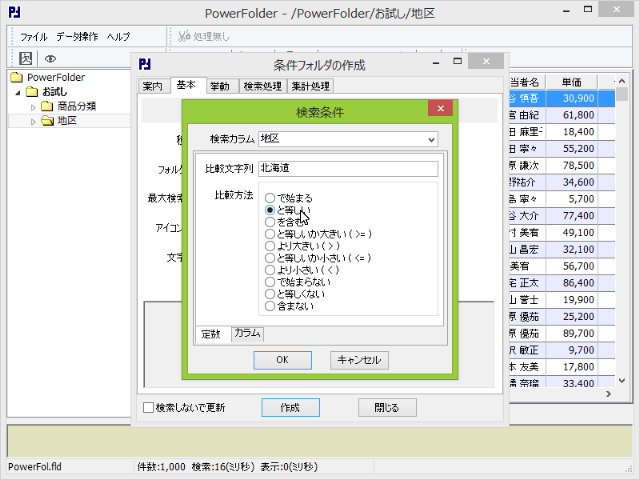Select the で始まる radio option

tap(270, 198)
